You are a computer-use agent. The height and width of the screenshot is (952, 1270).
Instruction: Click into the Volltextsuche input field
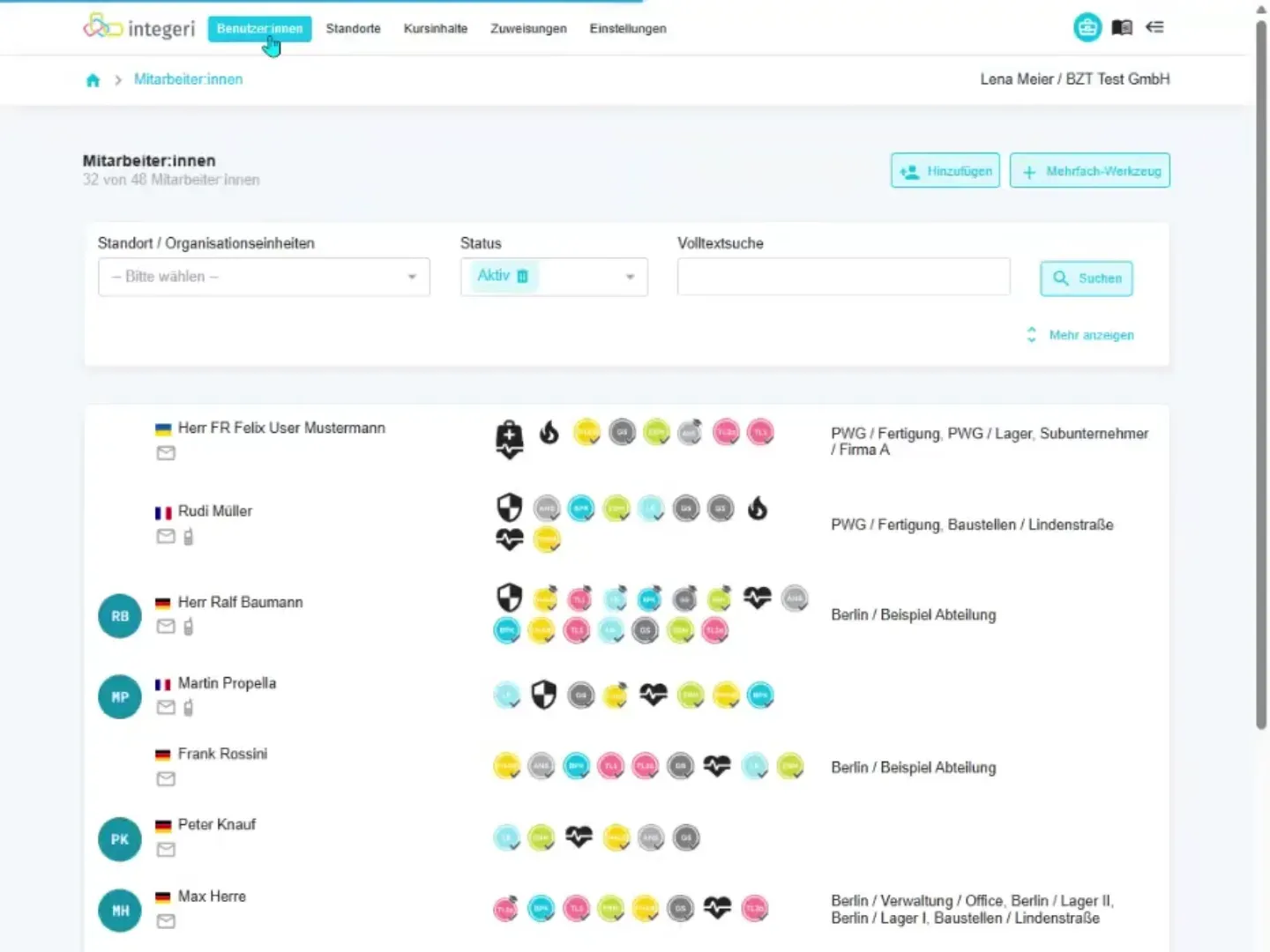(x=843, y=277)
